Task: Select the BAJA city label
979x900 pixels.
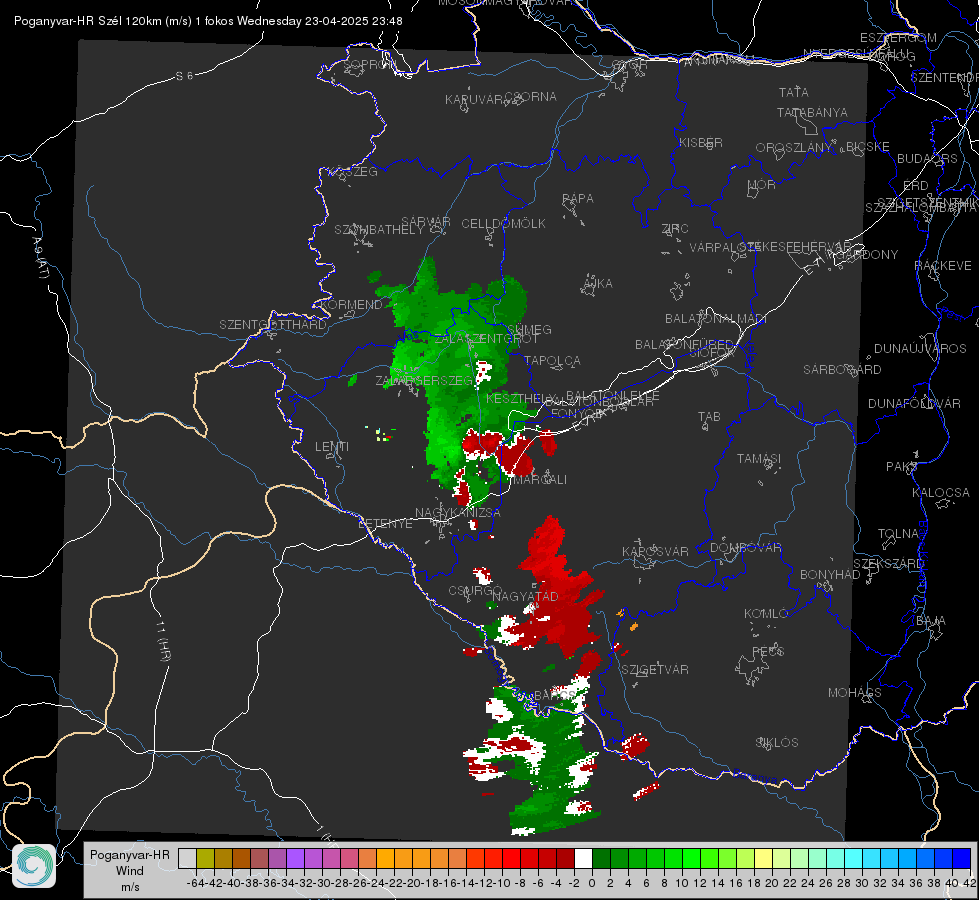Action: 931,621
